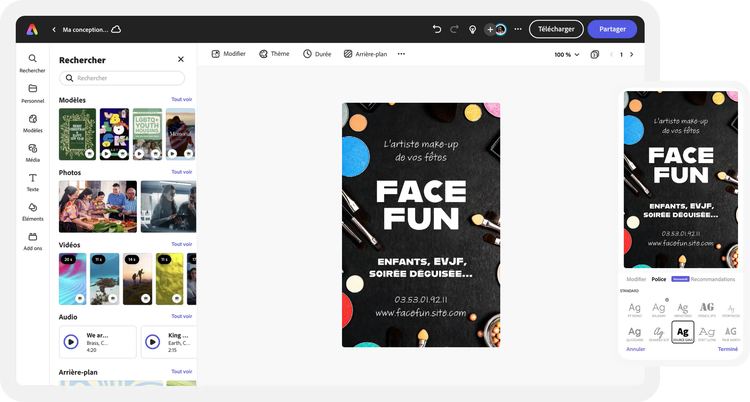The width and height of the screenshot is (750, 402).
Task: Close the Rechercher panel
Action: tap(181, 60)
